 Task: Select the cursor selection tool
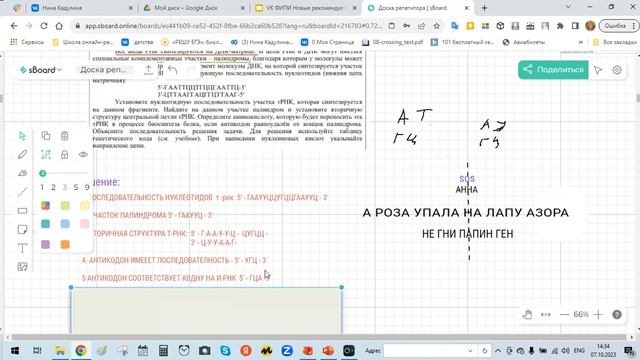pos(22,136)
